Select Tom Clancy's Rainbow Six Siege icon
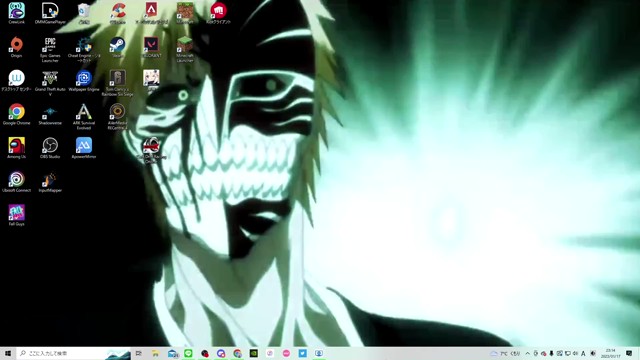Image resolution: width=640 pixels, height=360 pixels. coord(118,83)
